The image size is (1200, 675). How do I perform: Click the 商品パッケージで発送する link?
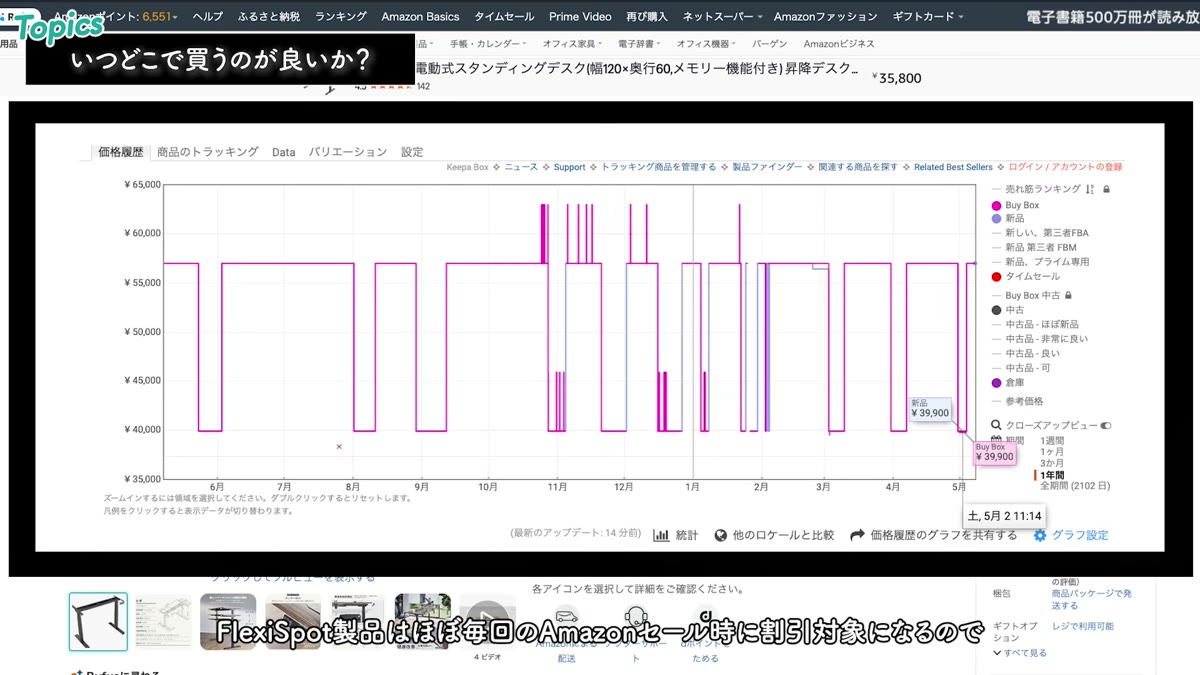point(1092,599)
